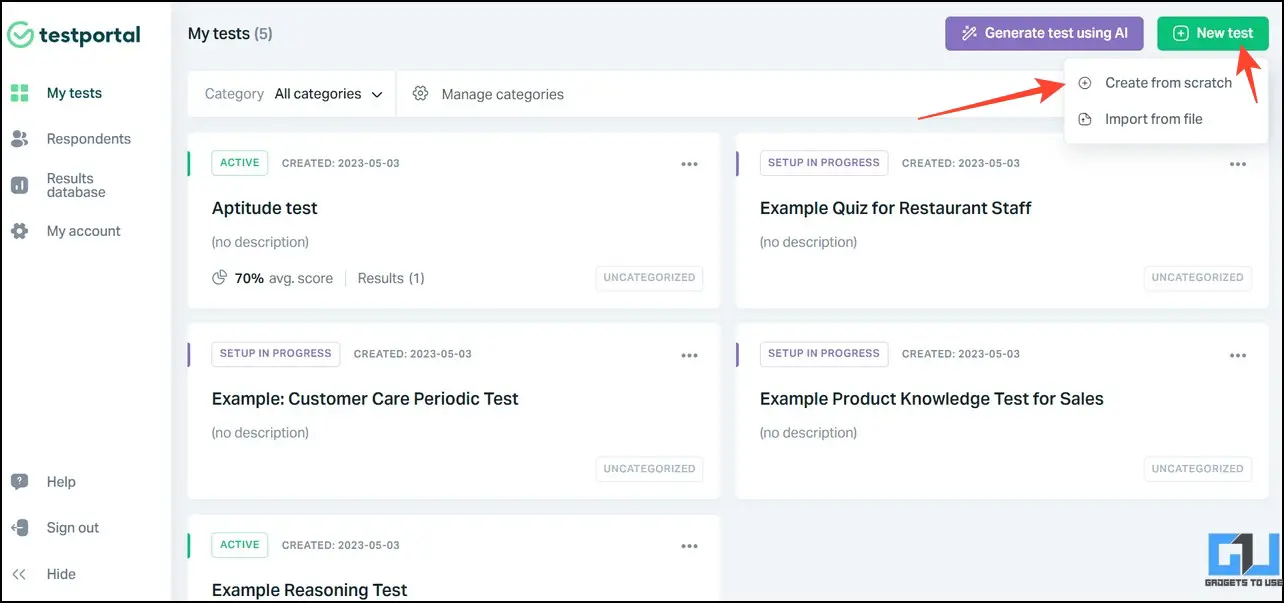Screen dimensions: 1284x603
Task: Open Results database in sidebar
Action: tap(76, 185)
